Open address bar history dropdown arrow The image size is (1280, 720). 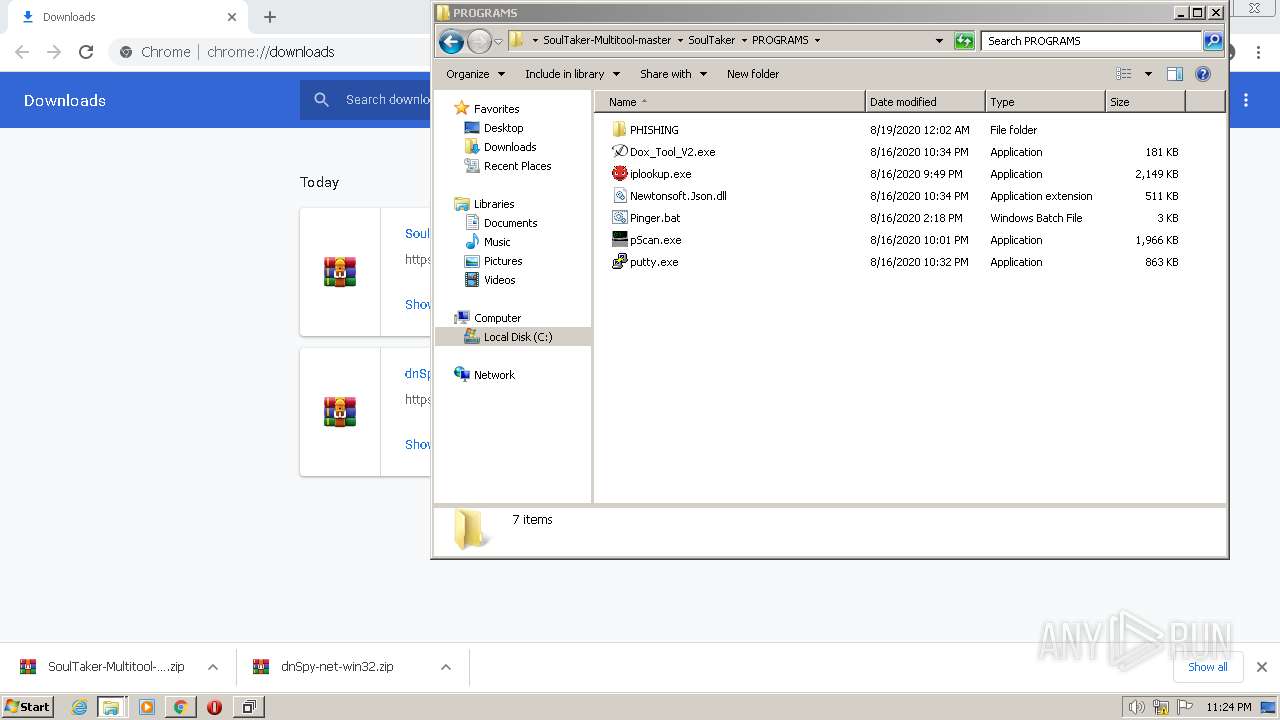click(939, 41)
